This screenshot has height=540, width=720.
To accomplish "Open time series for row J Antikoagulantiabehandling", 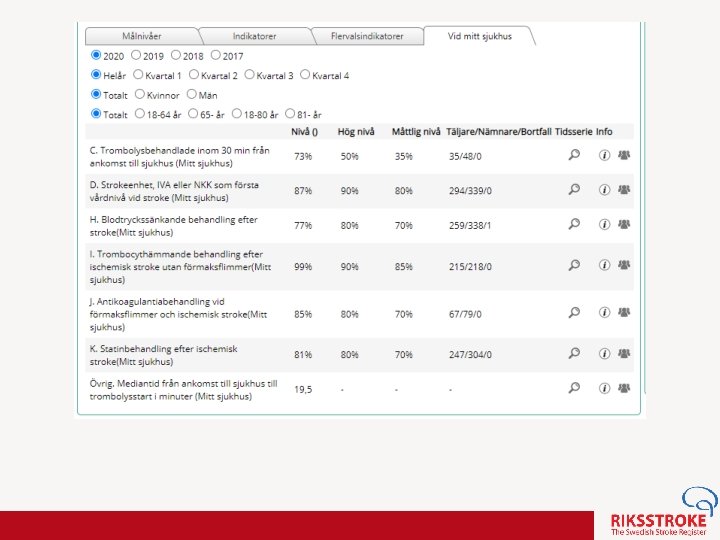I will tap(574, 313).
